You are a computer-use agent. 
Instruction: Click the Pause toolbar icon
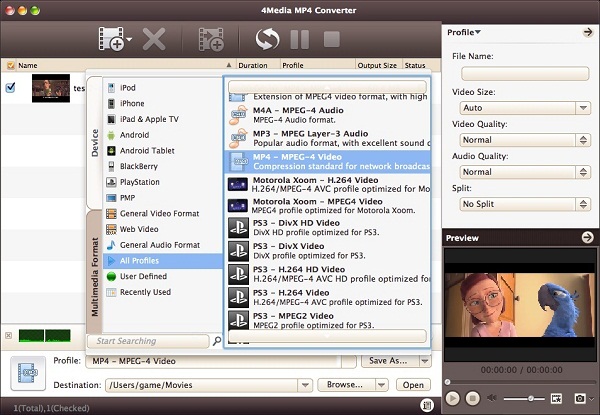pyautogui.click(x=299, y=40)
